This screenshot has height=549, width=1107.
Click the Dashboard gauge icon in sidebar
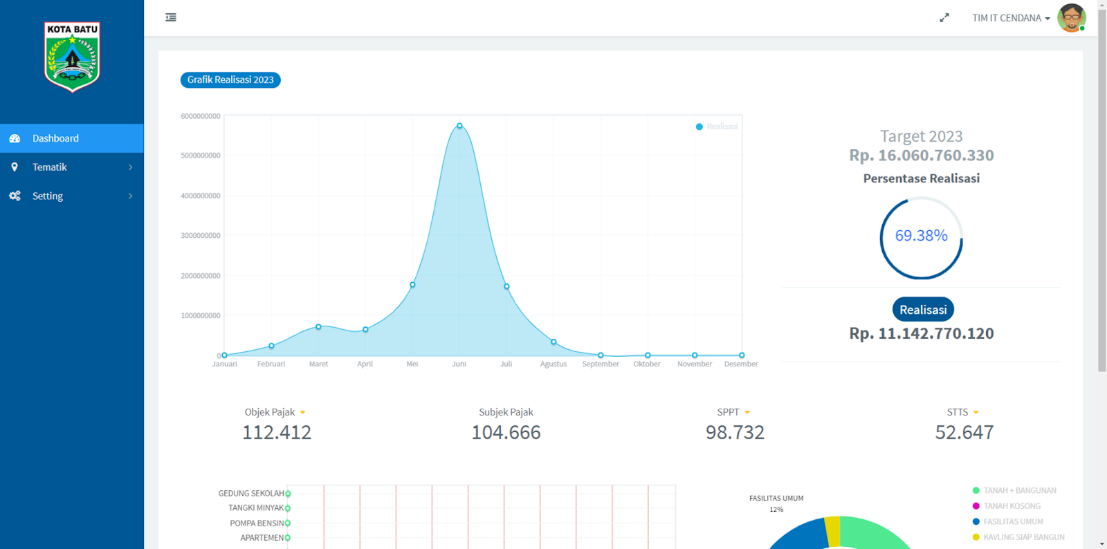click(15, 138)
